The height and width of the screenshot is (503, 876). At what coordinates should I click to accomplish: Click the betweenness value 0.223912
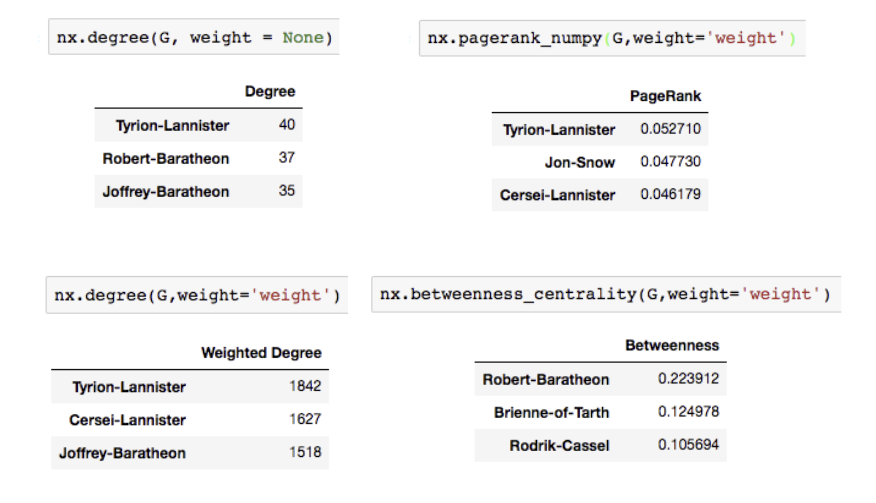(688, 379)
